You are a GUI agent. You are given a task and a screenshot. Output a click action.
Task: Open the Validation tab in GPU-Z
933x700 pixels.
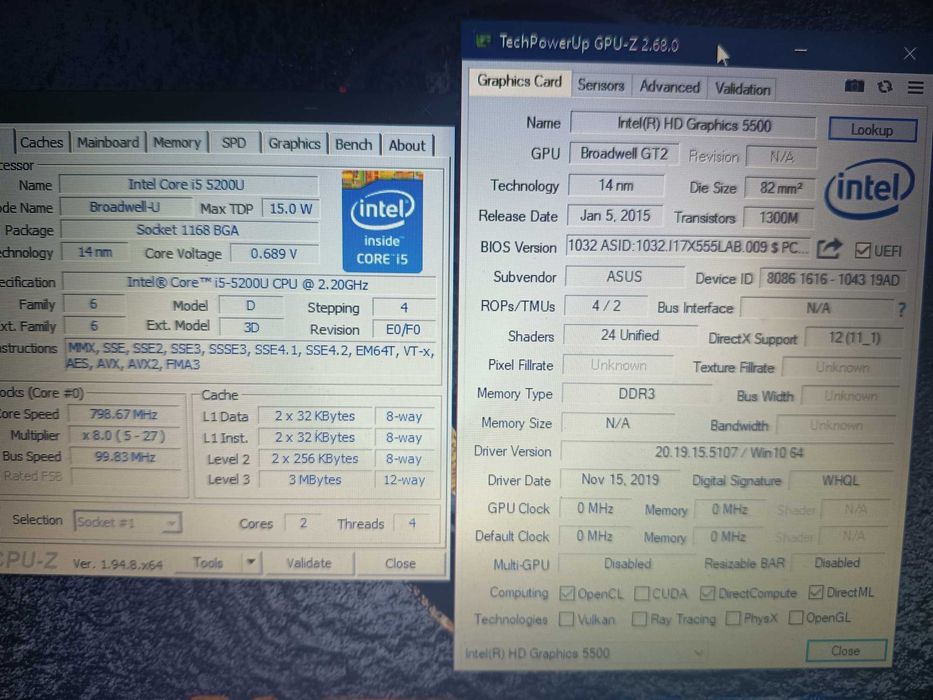point(743,89)
